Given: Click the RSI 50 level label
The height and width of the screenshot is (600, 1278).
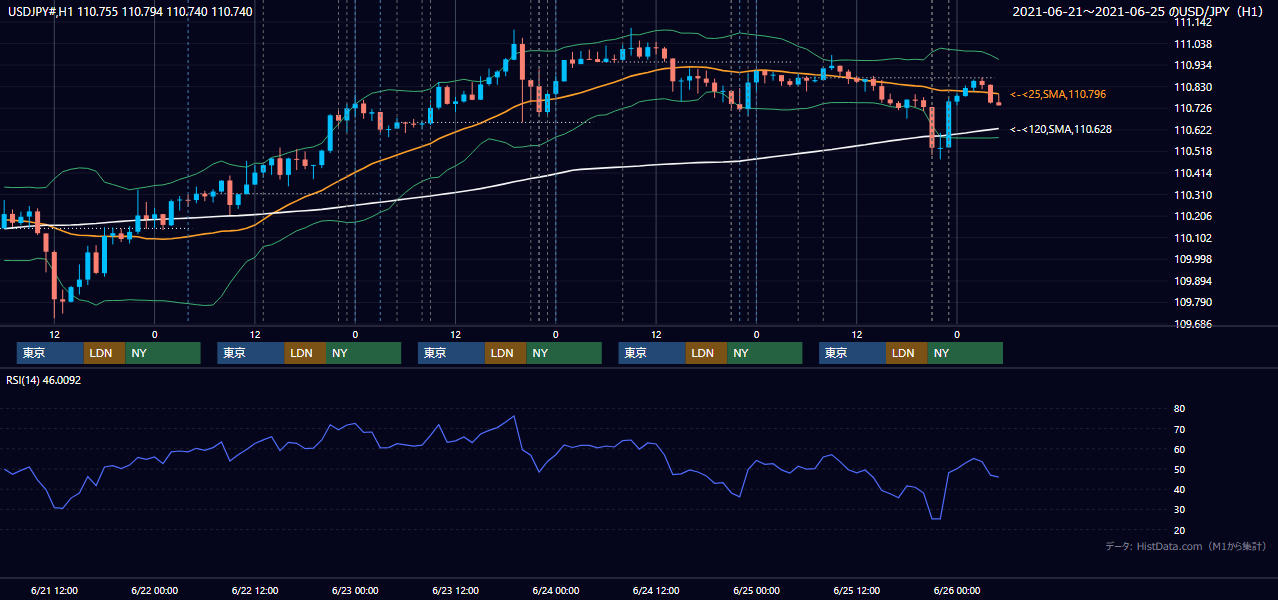Looking at the screenshot, I should [1179, 469].
